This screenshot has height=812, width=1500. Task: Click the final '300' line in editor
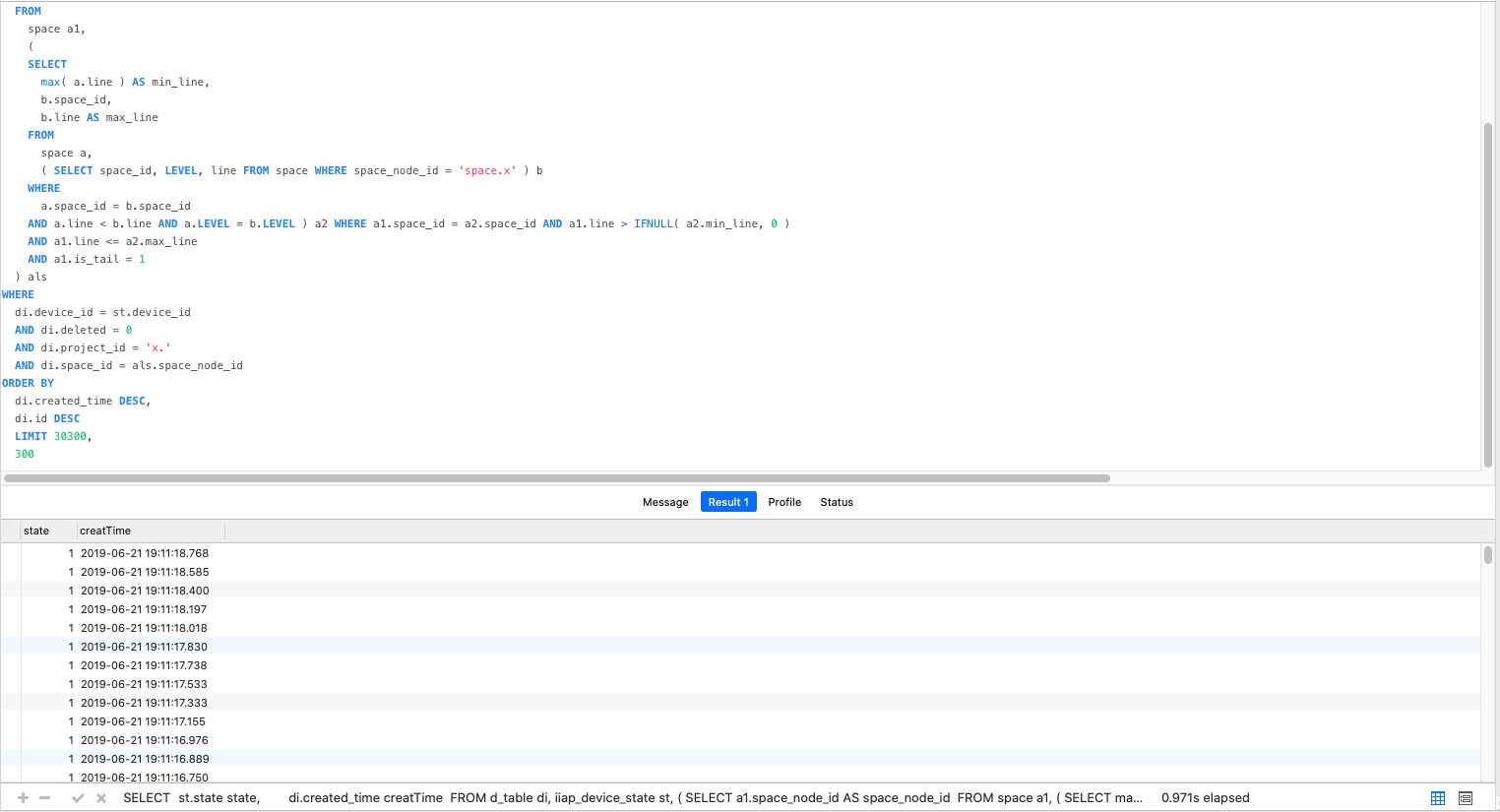(25, 454)
